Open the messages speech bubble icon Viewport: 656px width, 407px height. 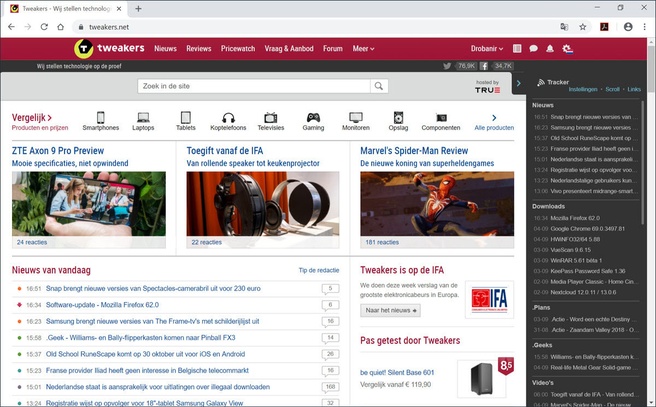(533, 49)
